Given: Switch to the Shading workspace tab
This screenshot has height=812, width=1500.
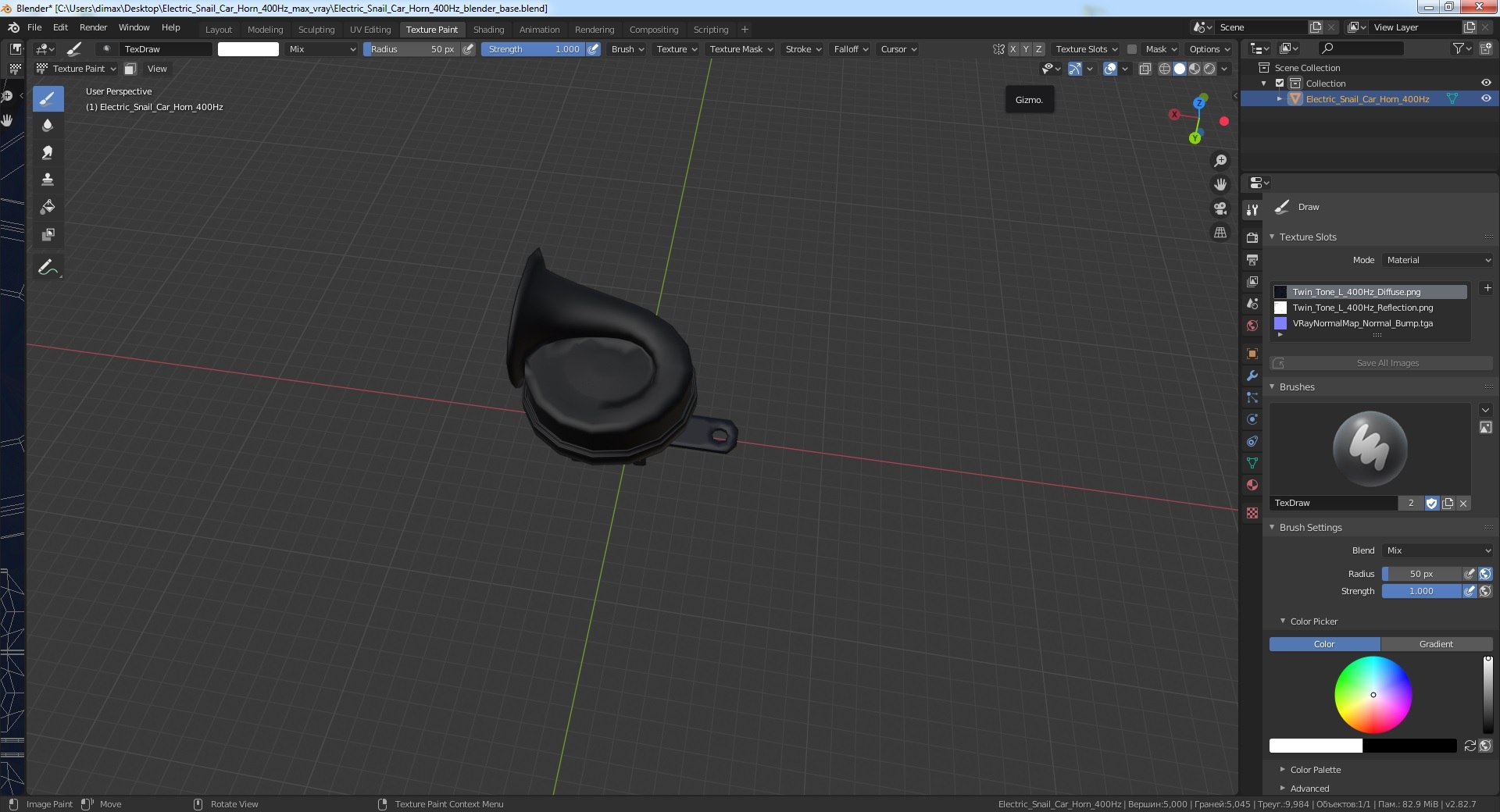Looking at the screenshot, I should tap(488, 30).
